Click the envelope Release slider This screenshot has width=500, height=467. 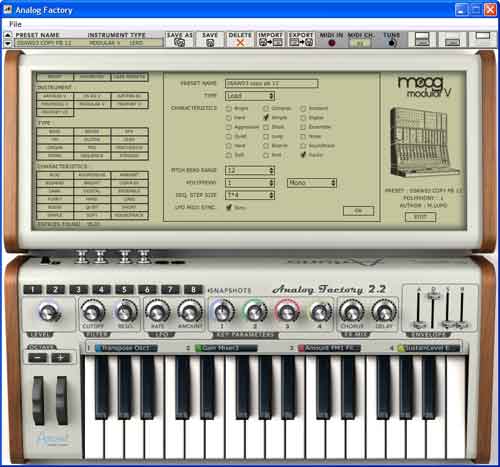click(x=462, y=324)
